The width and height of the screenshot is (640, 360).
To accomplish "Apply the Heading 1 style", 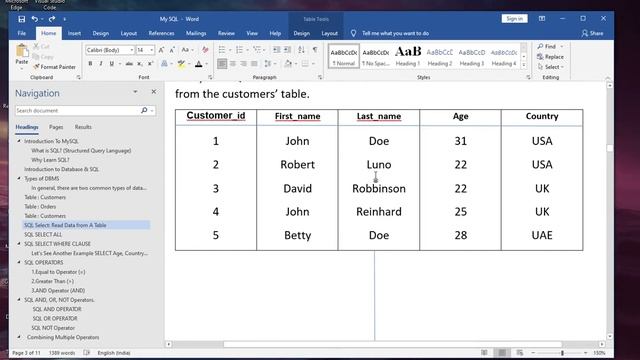I will click(408, 56).
